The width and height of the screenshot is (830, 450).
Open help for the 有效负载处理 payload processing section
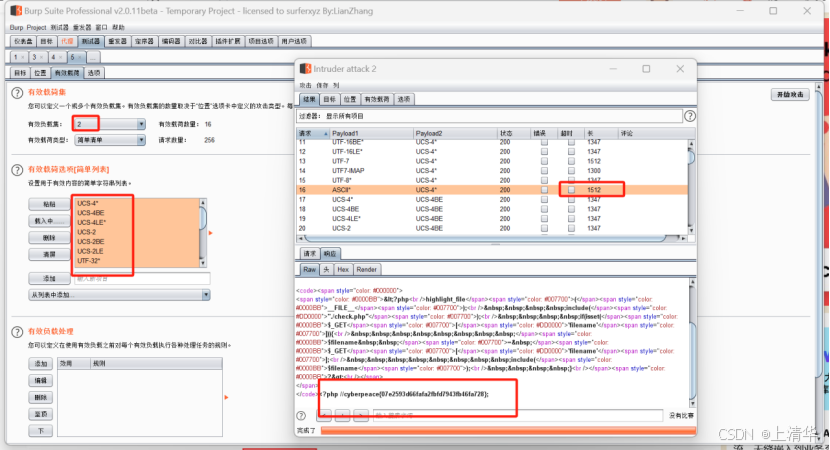(17, 332)
